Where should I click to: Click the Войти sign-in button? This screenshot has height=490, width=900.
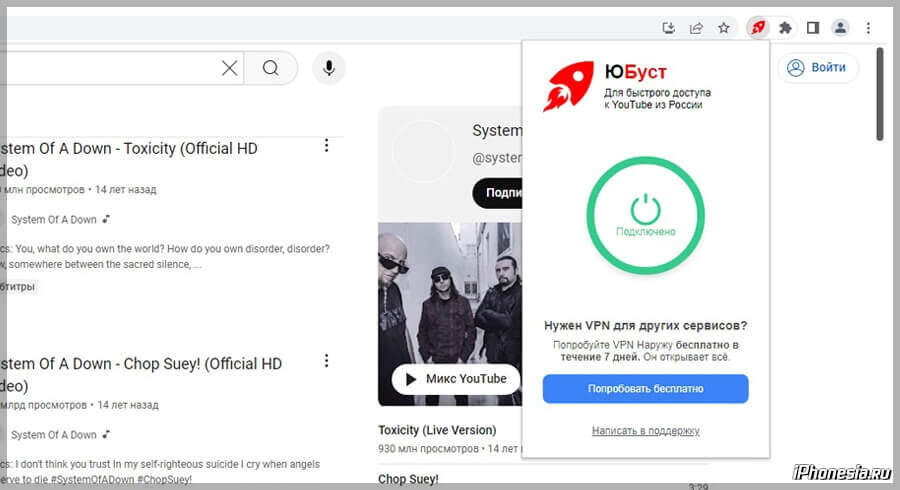click(x=818, y=68)
